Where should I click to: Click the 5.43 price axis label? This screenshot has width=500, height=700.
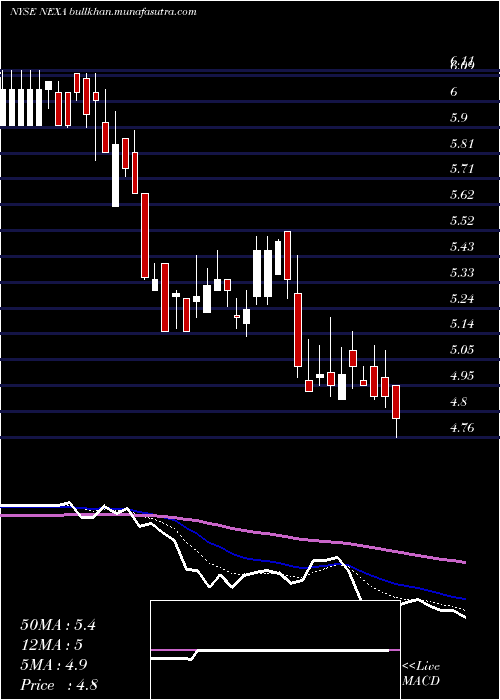click(x=463, y=247)
